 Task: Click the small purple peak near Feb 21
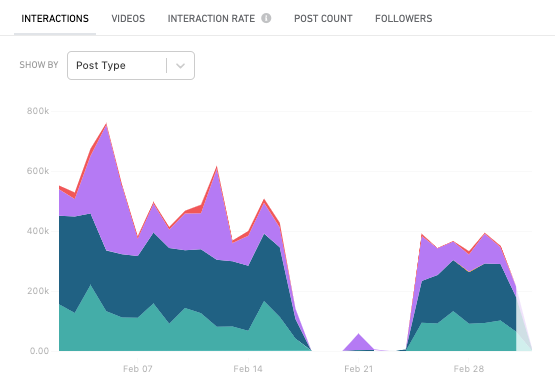tap(359, 344)
